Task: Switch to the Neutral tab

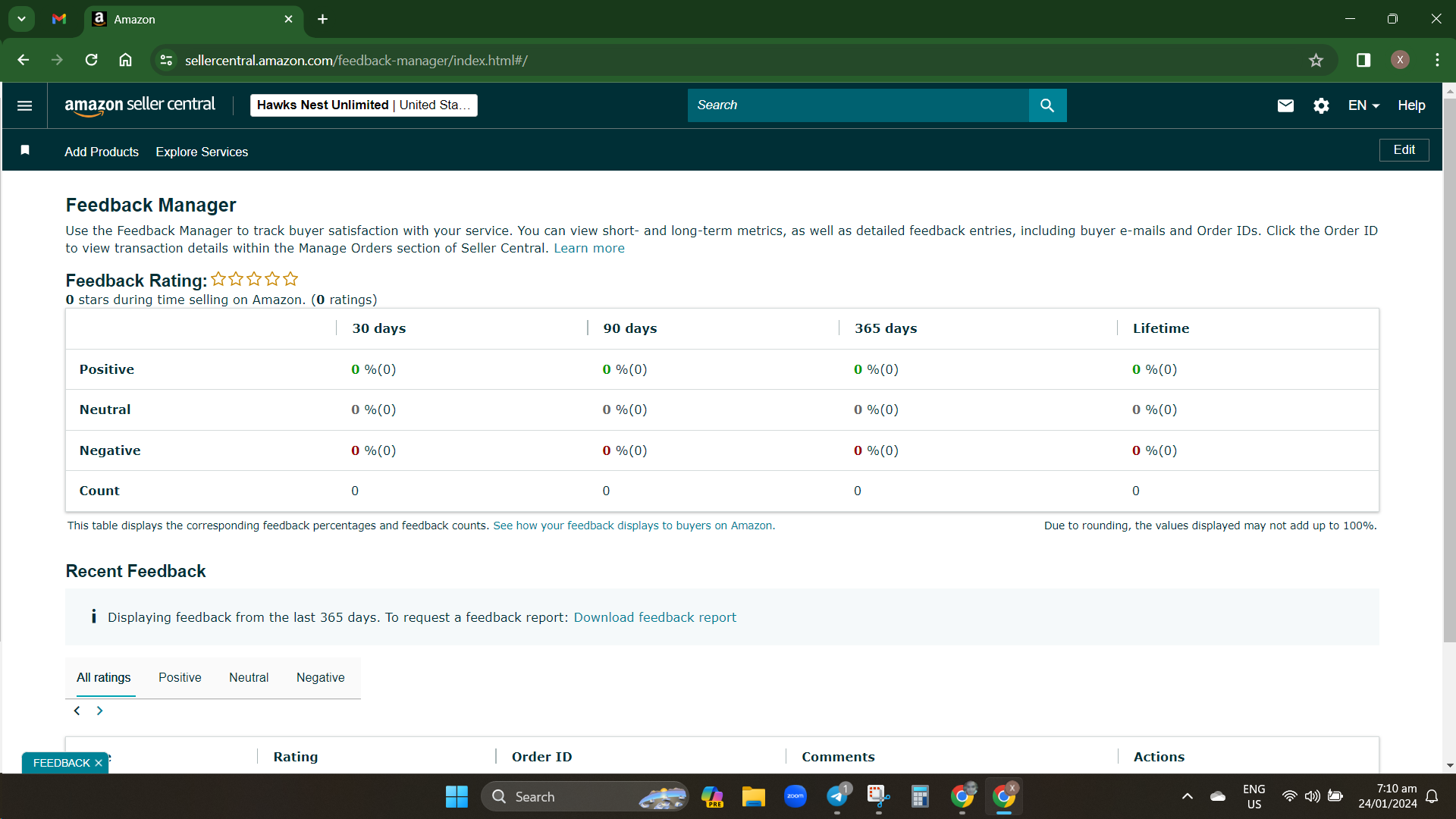Action: tap(249, 678)
